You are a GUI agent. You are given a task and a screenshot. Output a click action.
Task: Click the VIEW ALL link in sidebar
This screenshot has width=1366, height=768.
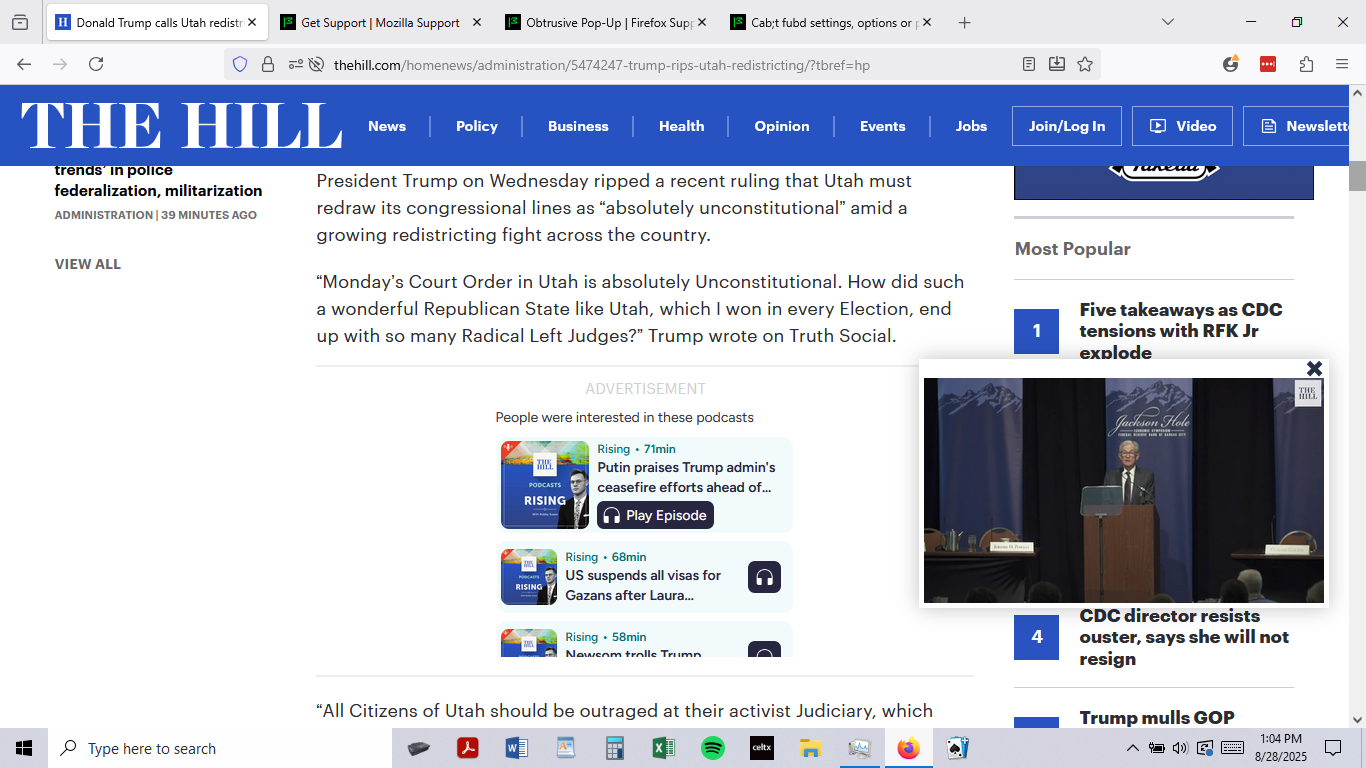[x=88, y=264]
